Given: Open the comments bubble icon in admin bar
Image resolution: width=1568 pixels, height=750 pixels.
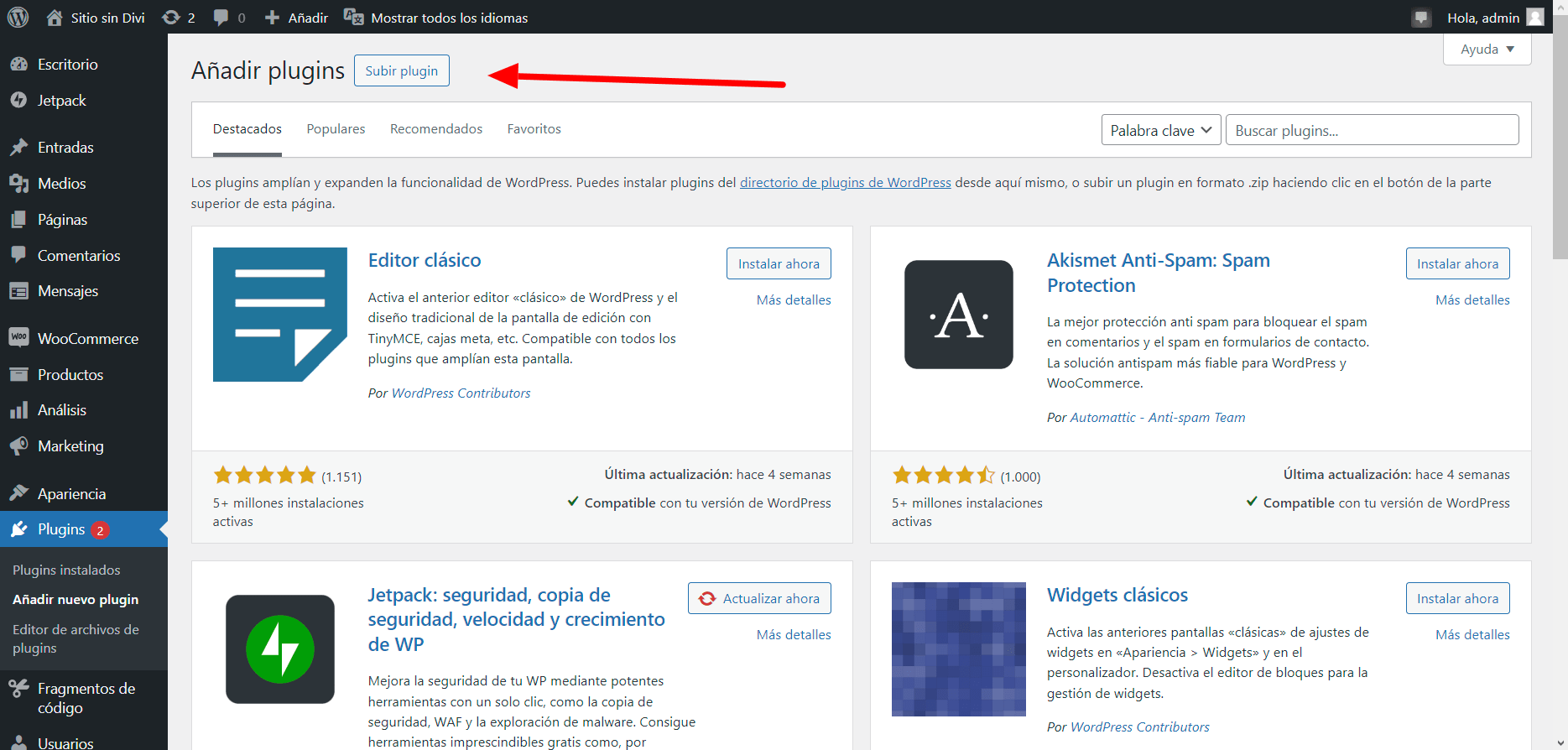Looking at the screenshot, I should point(221,18).
